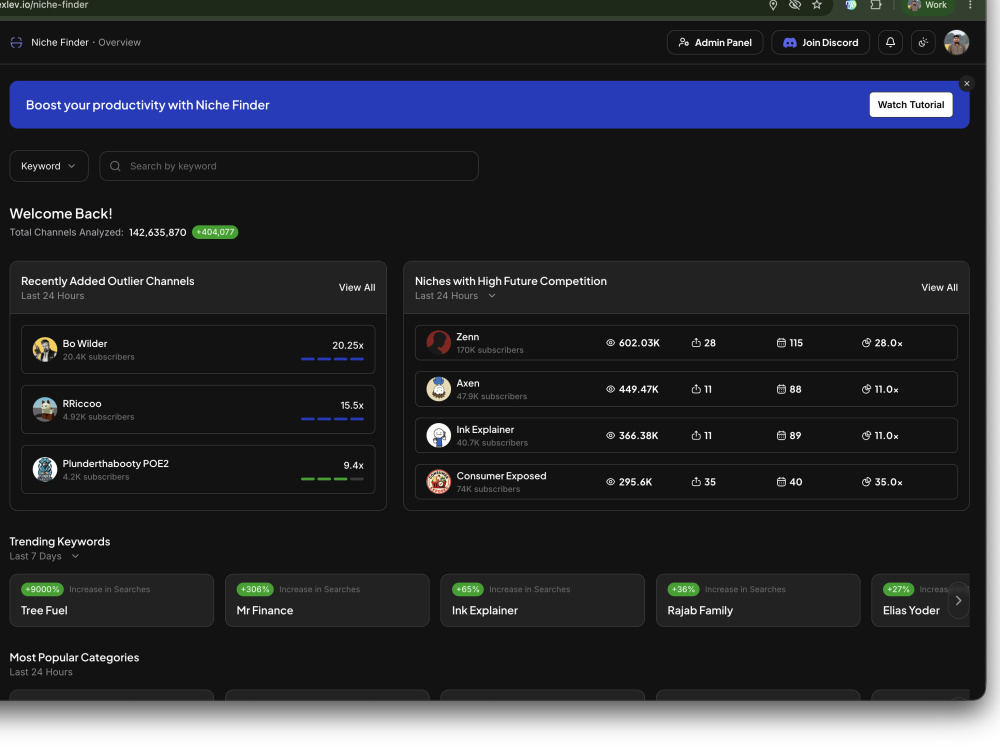Show next trending keywords with arrow
Screen dimensions: 1000x750
click(958, 601)
